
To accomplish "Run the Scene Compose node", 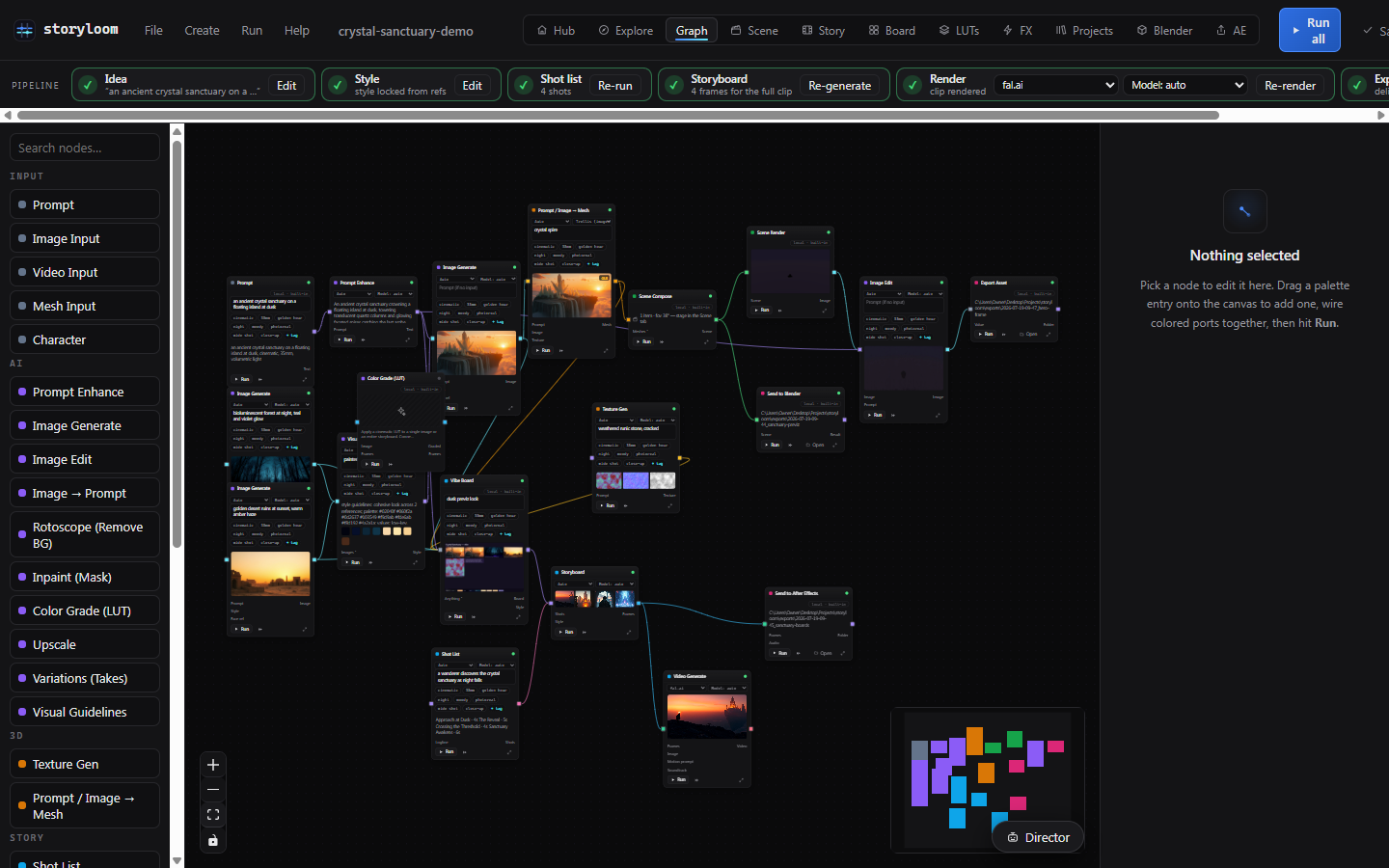I will point(644,341).
